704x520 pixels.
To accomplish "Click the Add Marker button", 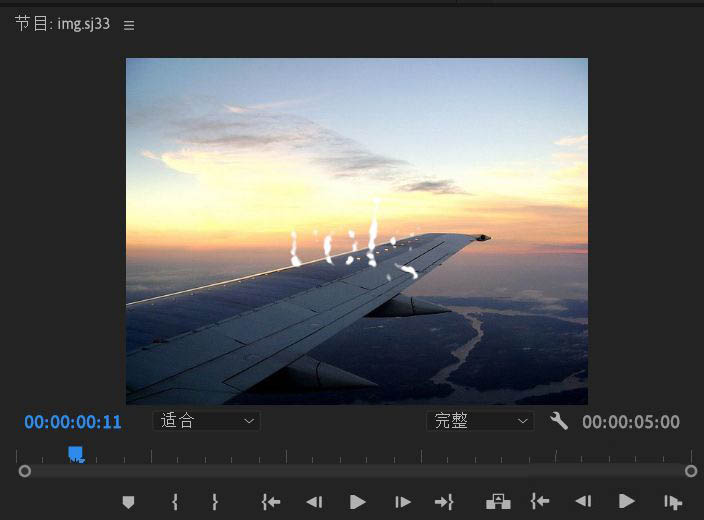I will tap(128, 502).
